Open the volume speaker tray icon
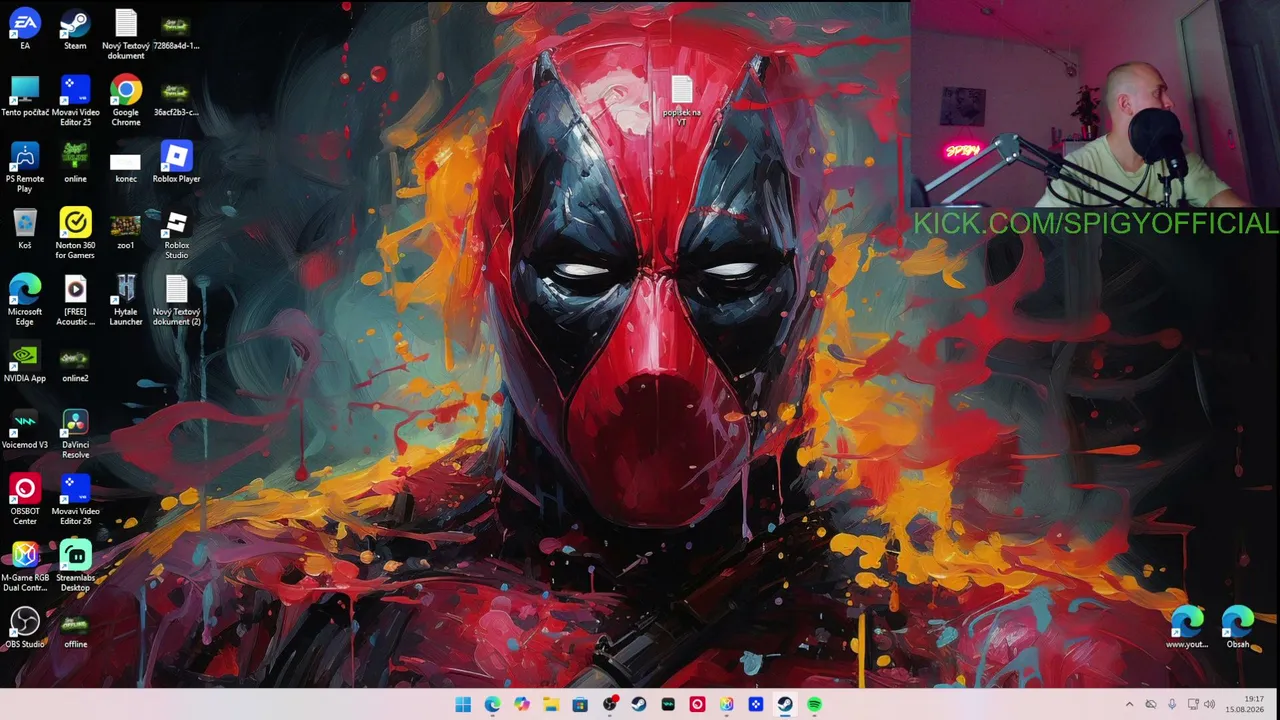Image resolution: width=1280 pixels, height=720 pixels. (1210, 705)
